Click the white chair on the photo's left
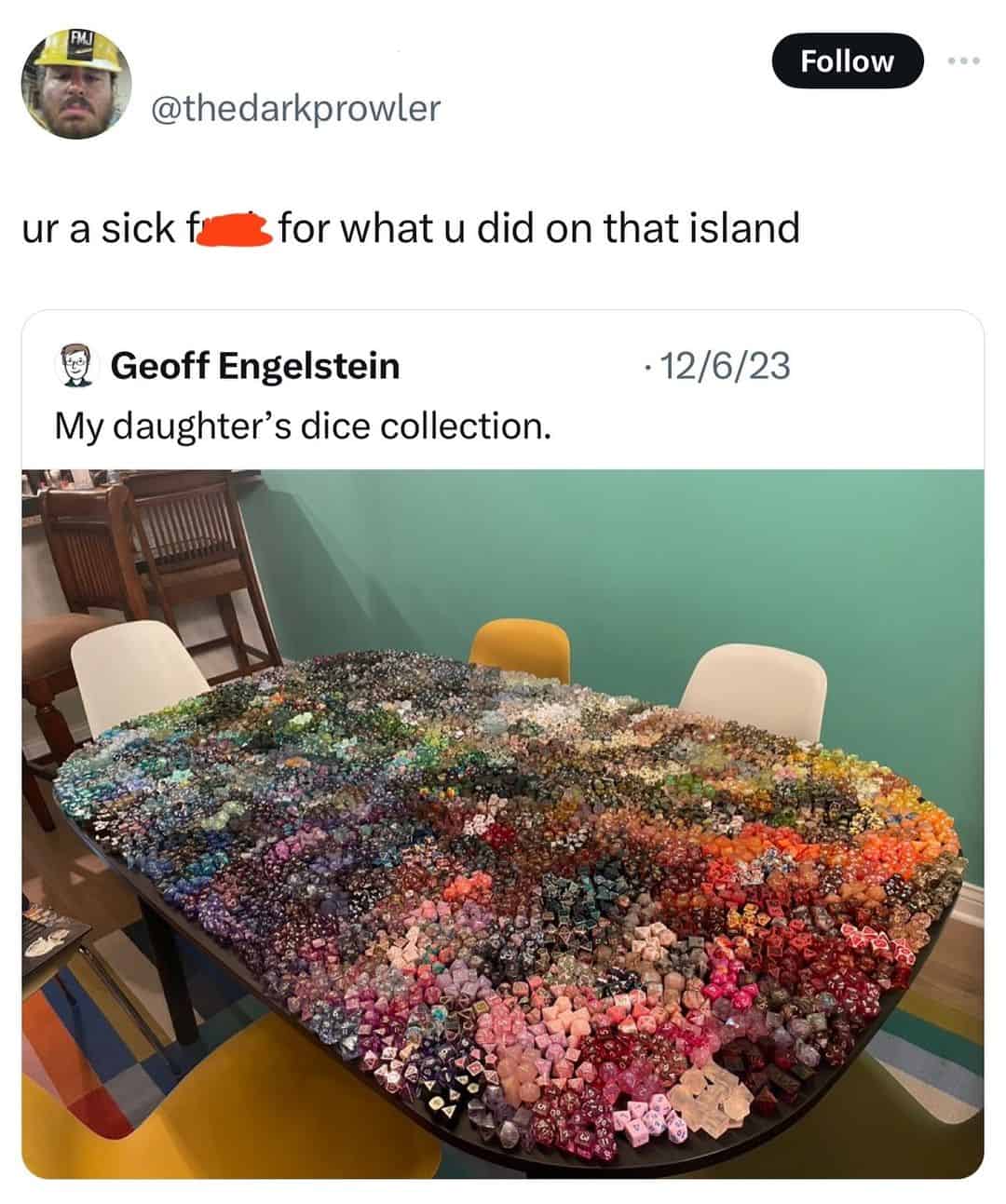The image size is (1006, 1204). coord(140,675)
